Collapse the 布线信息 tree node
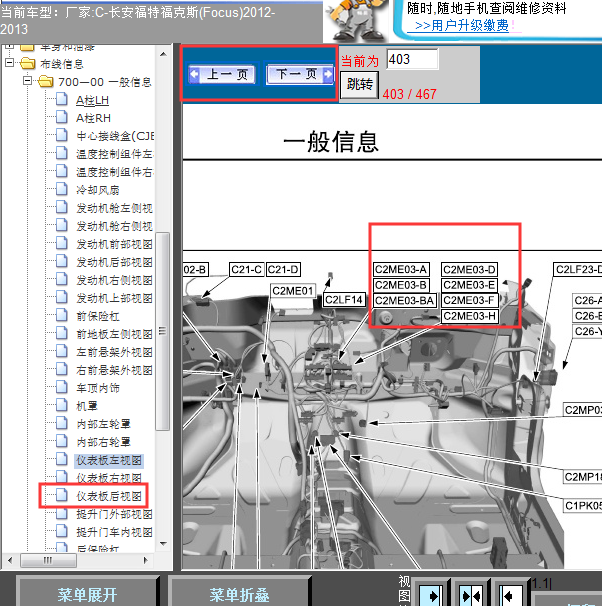The width and height of the screenshot is (602, 606). pyautogui.click(x=9, y=63)
